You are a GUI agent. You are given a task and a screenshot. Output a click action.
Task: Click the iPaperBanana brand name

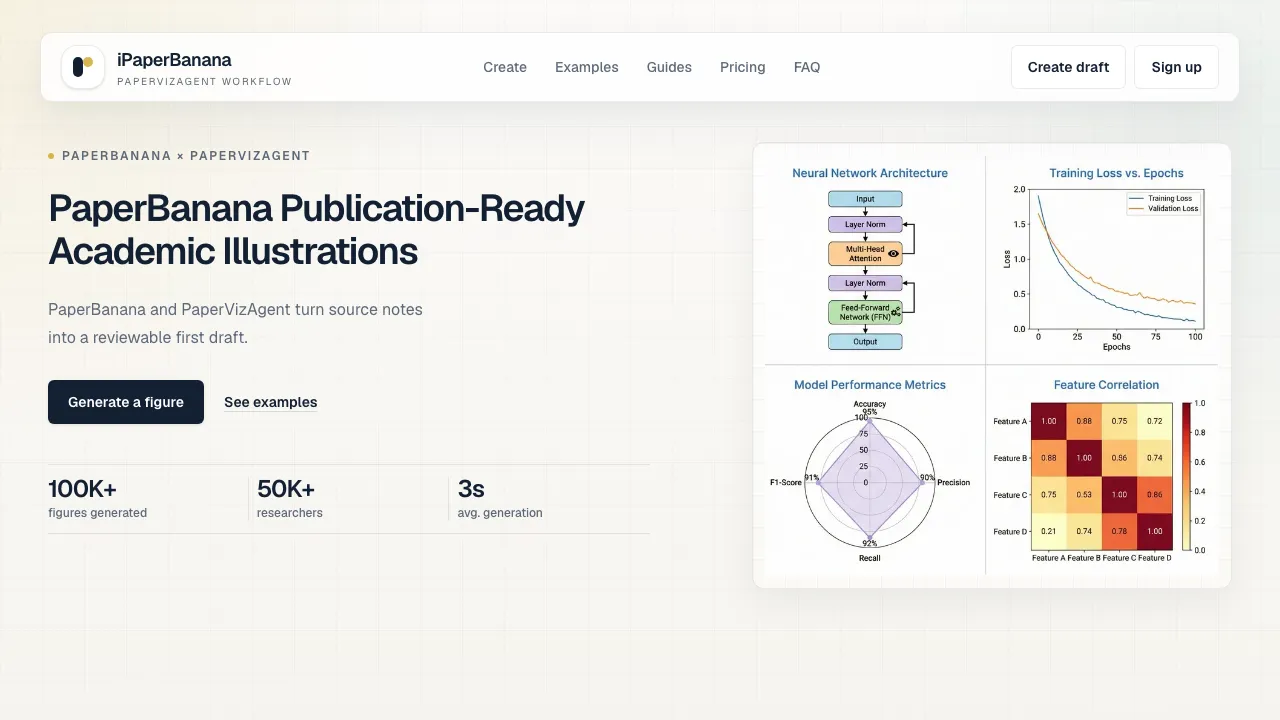tap(174, 60)
